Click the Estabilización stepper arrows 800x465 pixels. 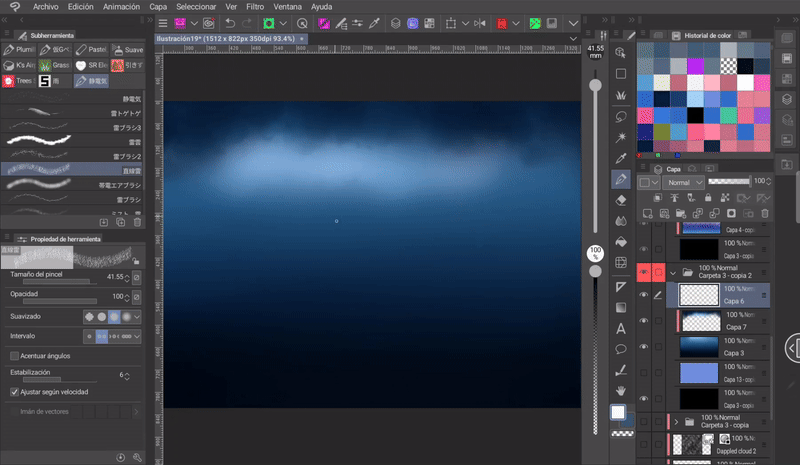(x=127, y=376)
